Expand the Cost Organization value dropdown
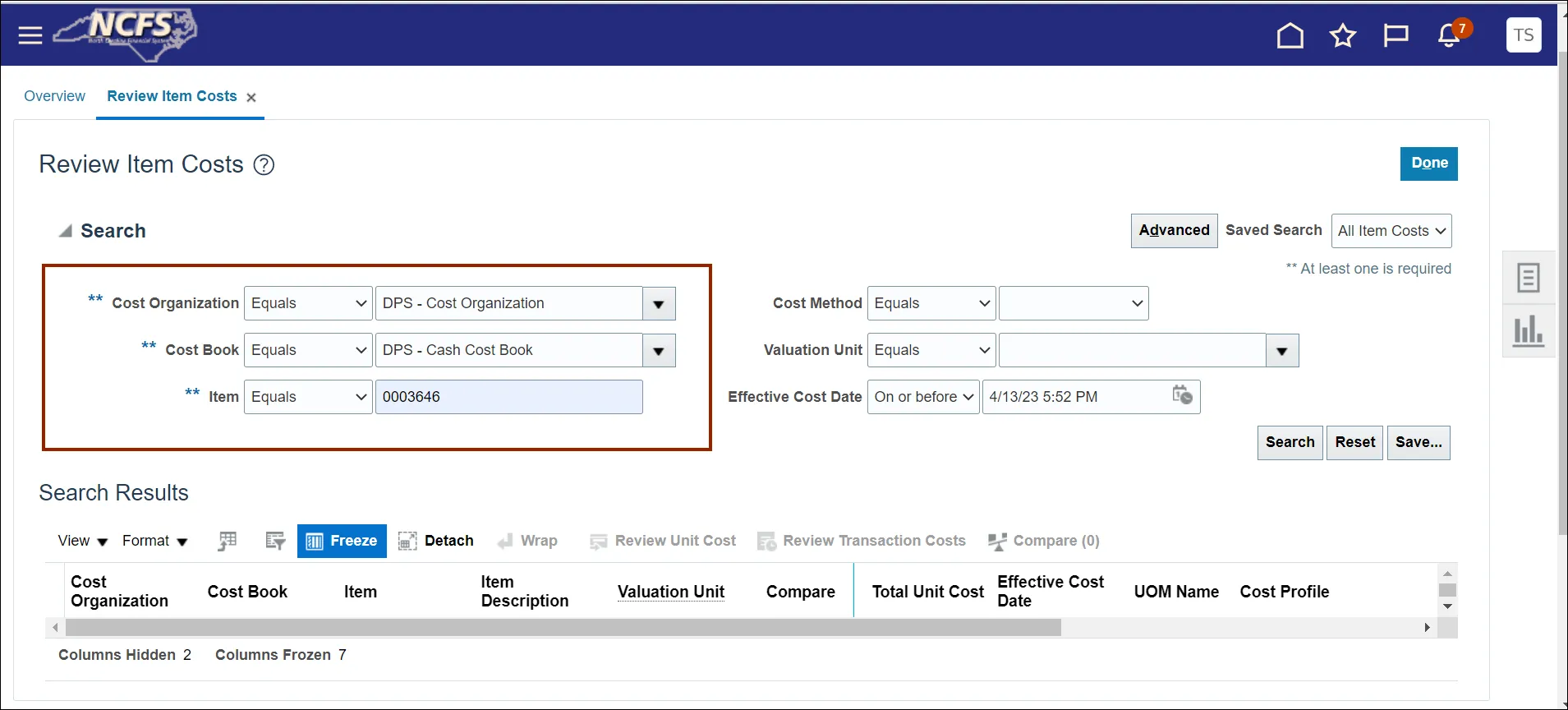 pos(658,304)
